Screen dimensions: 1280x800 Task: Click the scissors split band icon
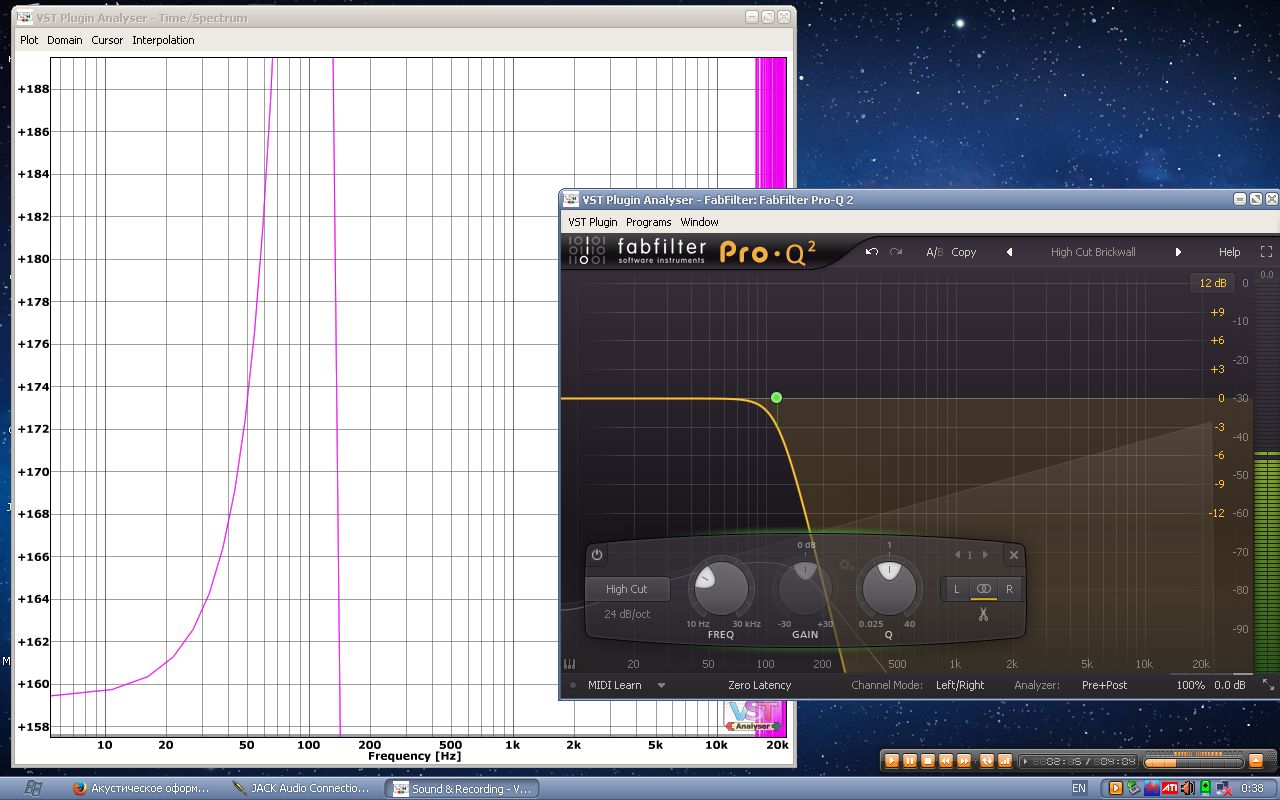pyautogui.click(x=984, y=615)
